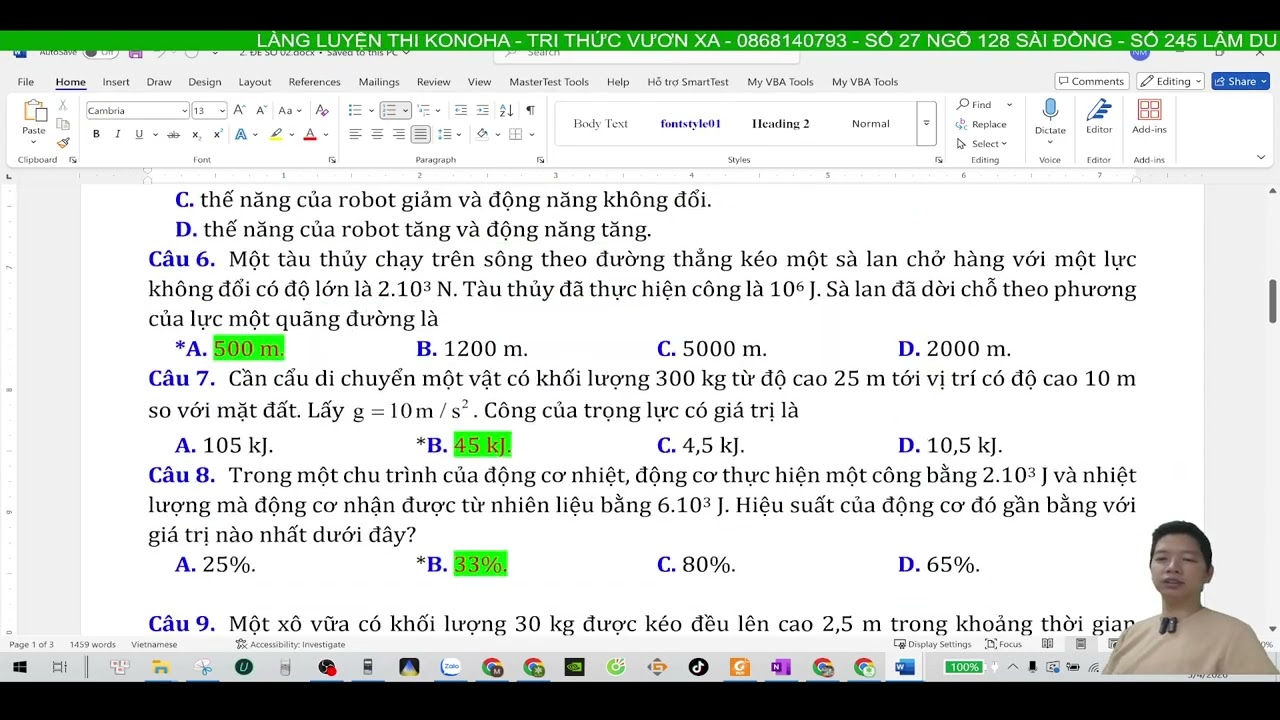Toggle Underline formatting
The image size is (1280, 720).
[139, 135]
